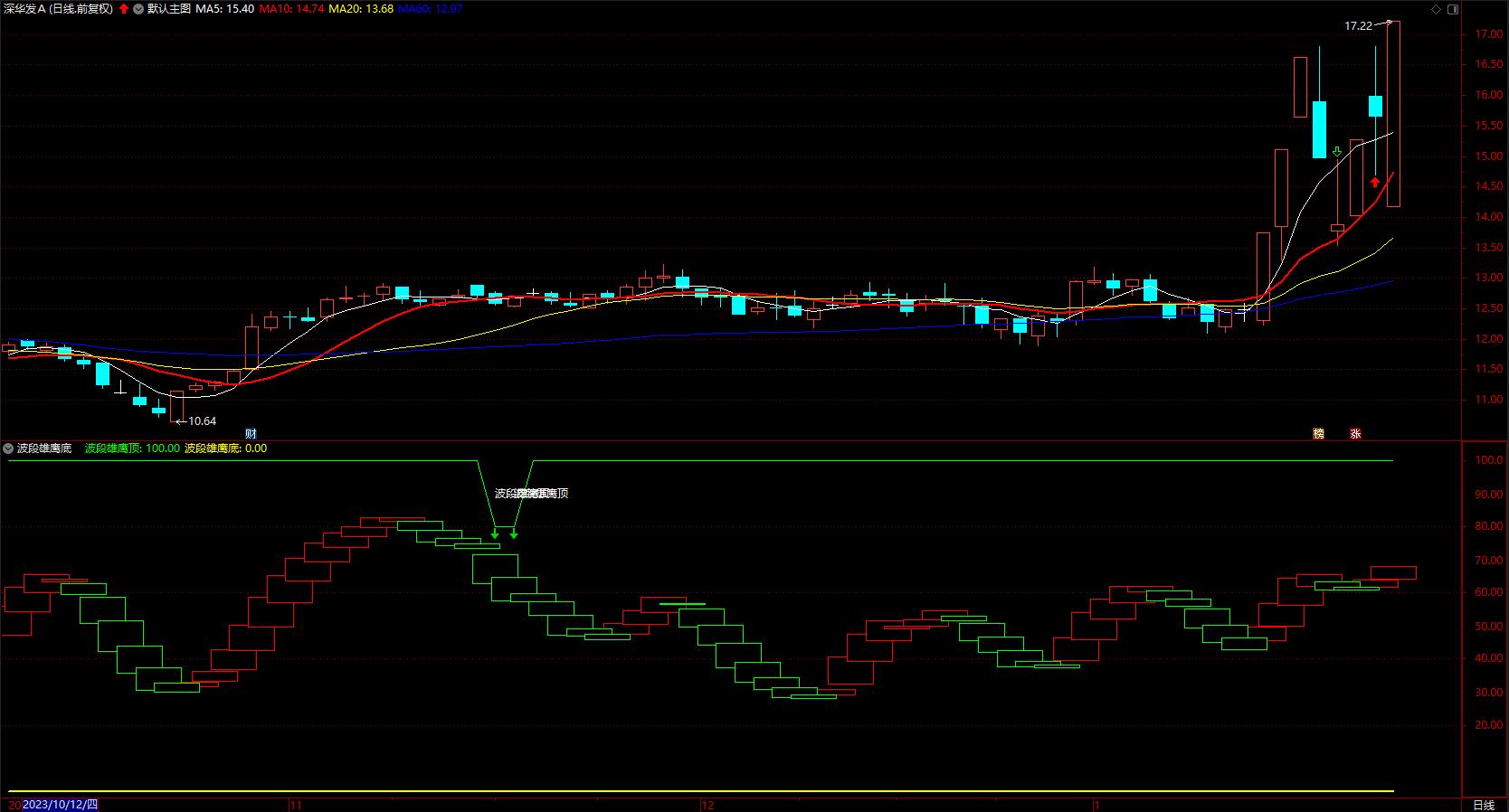This screenshot has height=812, width=1509.
Task: Click the 涨 marker below the chart
Action: pos(1355,434)
